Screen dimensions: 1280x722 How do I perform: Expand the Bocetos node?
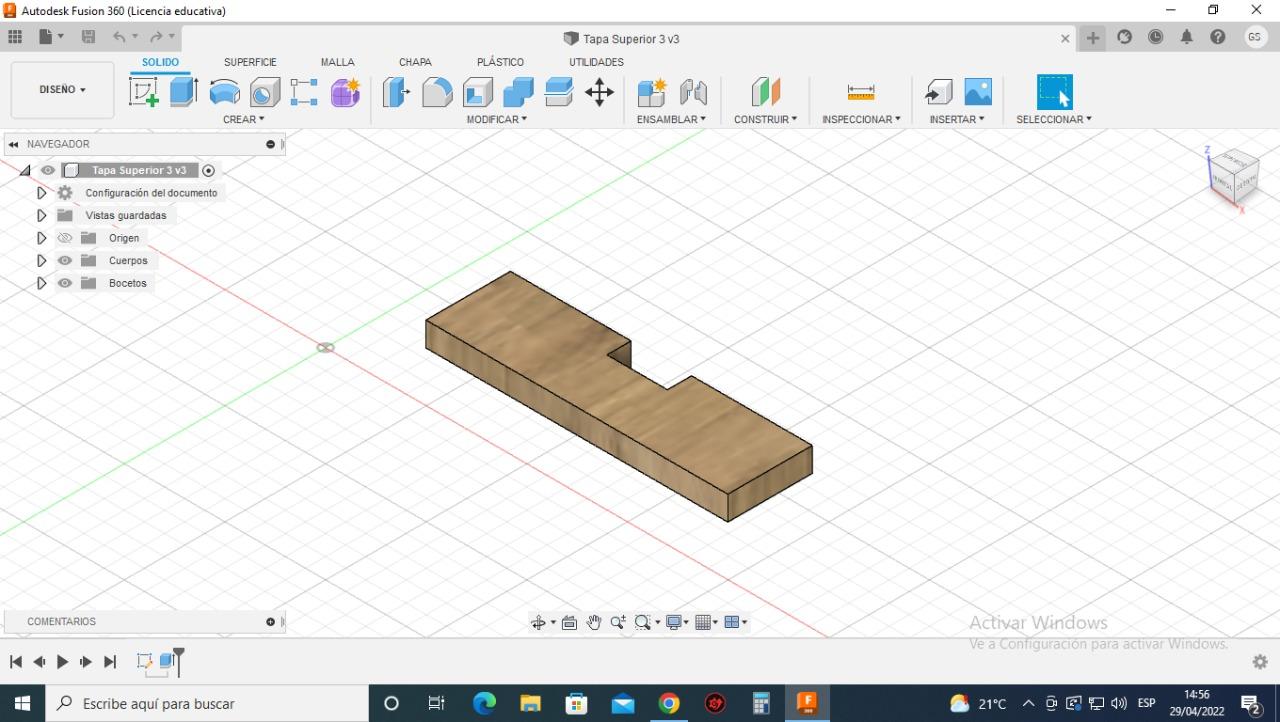41,283
